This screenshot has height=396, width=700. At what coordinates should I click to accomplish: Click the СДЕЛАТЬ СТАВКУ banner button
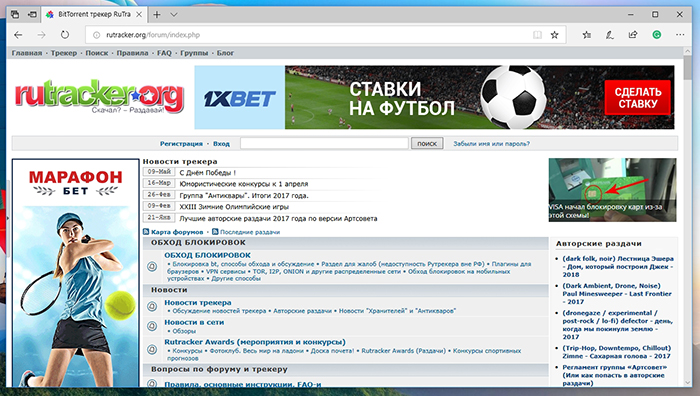coord(638,98)
